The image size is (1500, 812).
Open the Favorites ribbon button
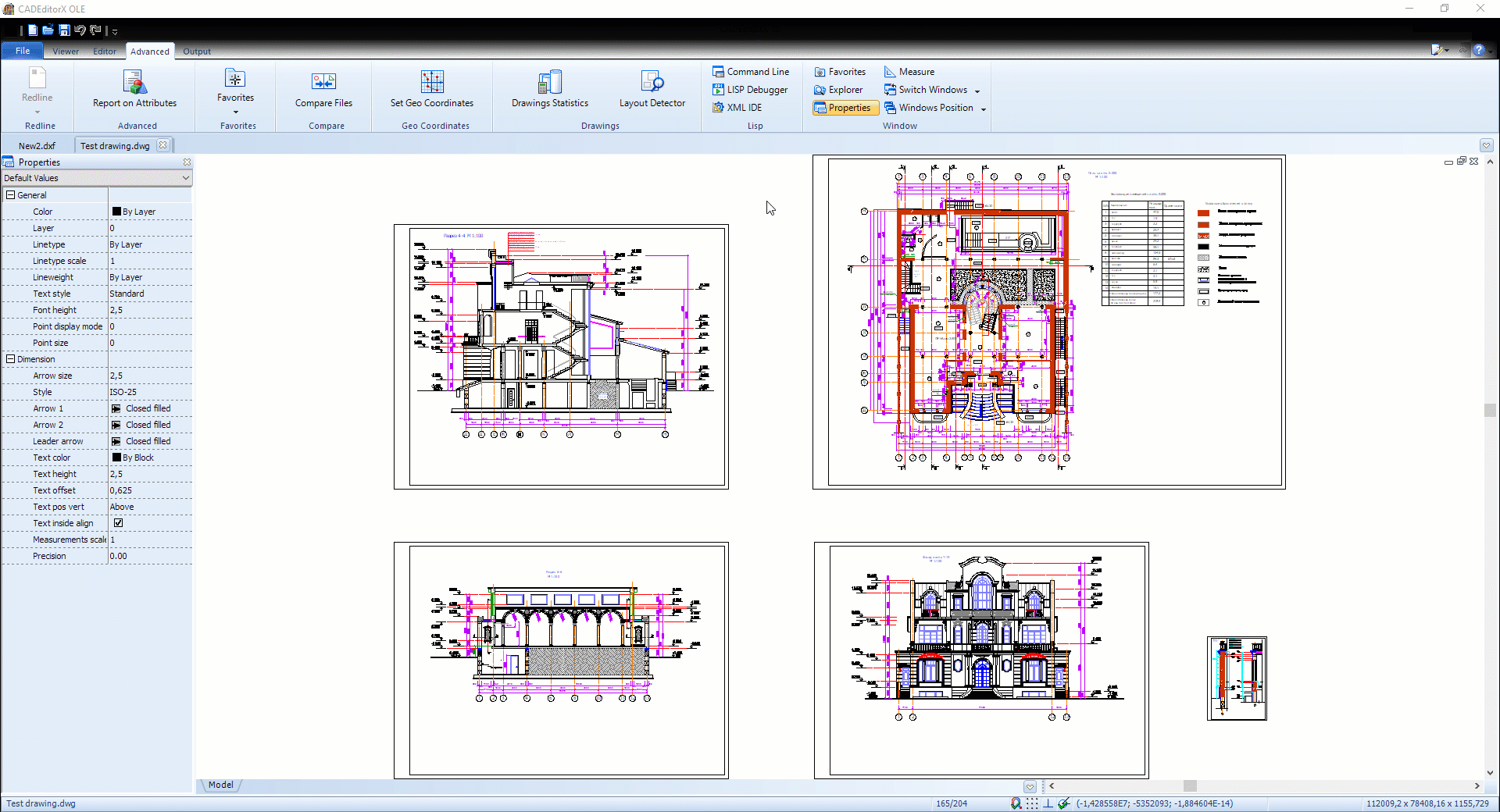coord(235,91)
